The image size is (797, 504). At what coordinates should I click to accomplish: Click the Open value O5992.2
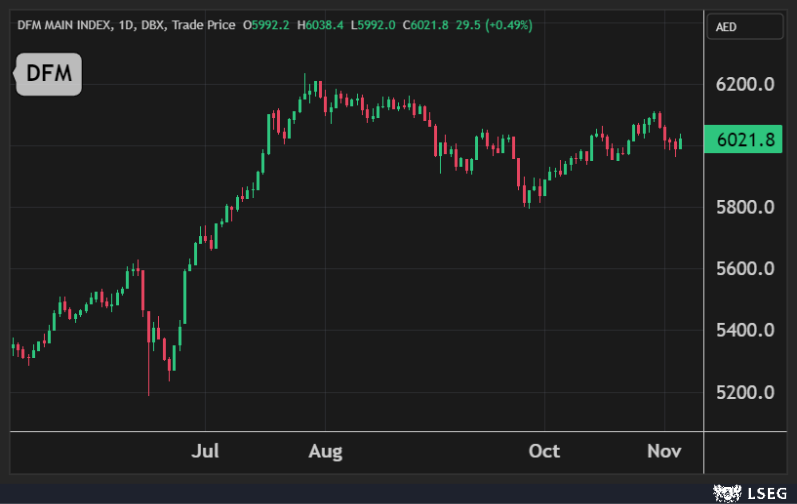pyautogui.click(x=269, y=24)
